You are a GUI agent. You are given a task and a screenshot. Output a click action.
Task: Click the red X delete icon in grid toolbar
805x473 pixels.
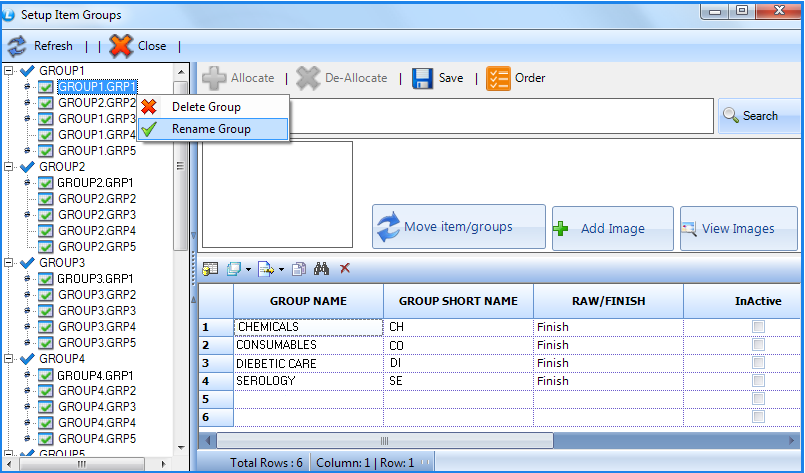point(345,268)
